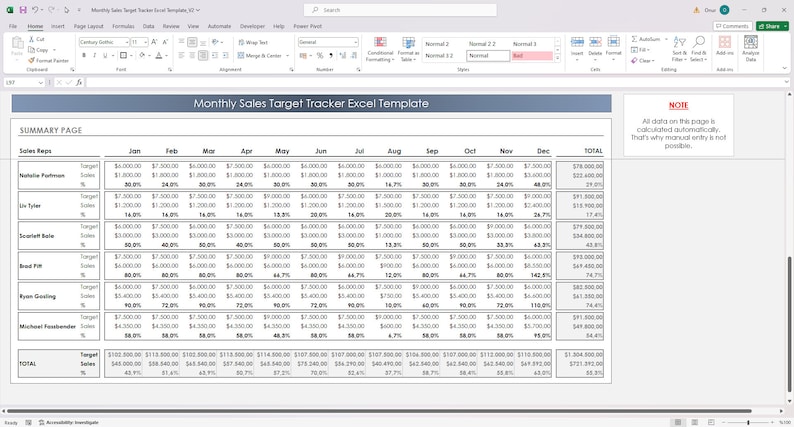Screen dimensions: 794x427
Task: Open the Comments button
Action: [732, 26]
